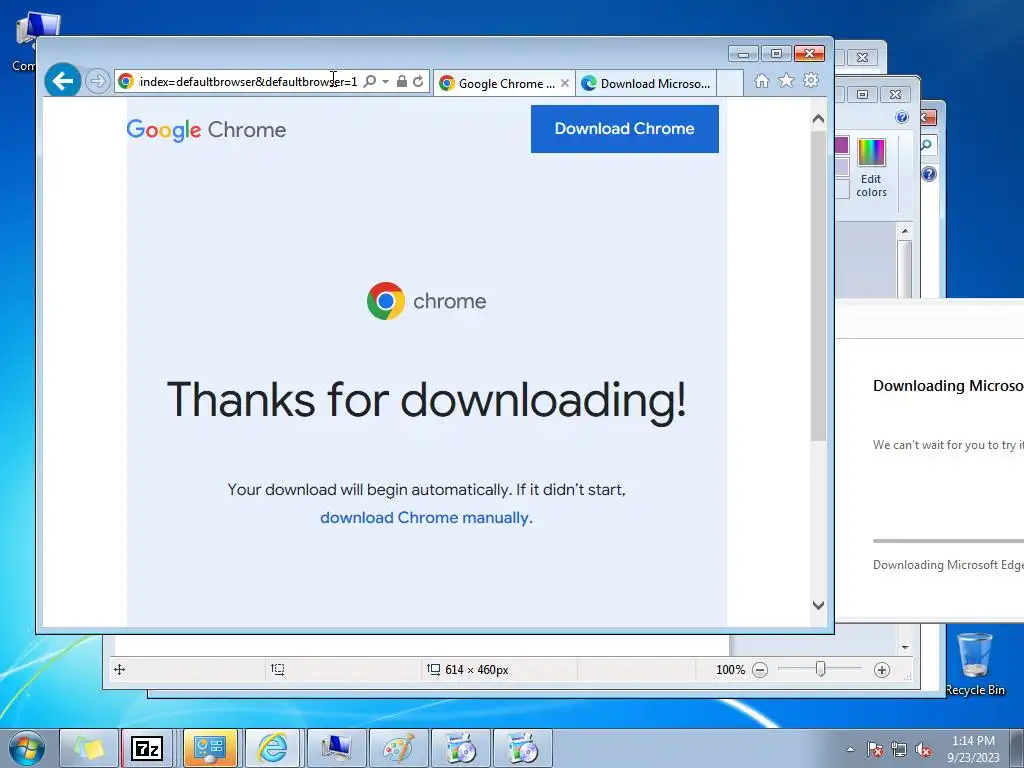This screenshot has height=768, width=1024.
Task: Open Edit colors in the Paint window
Action: coord(871,168)
